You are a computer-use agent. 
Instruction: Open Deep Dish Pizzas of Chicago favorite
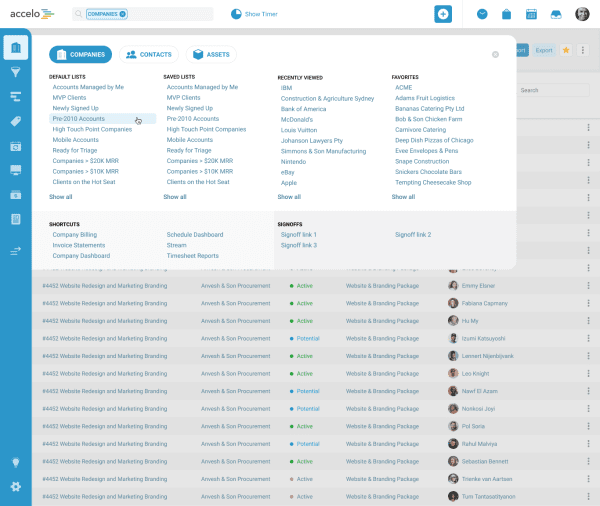(434, 140)
